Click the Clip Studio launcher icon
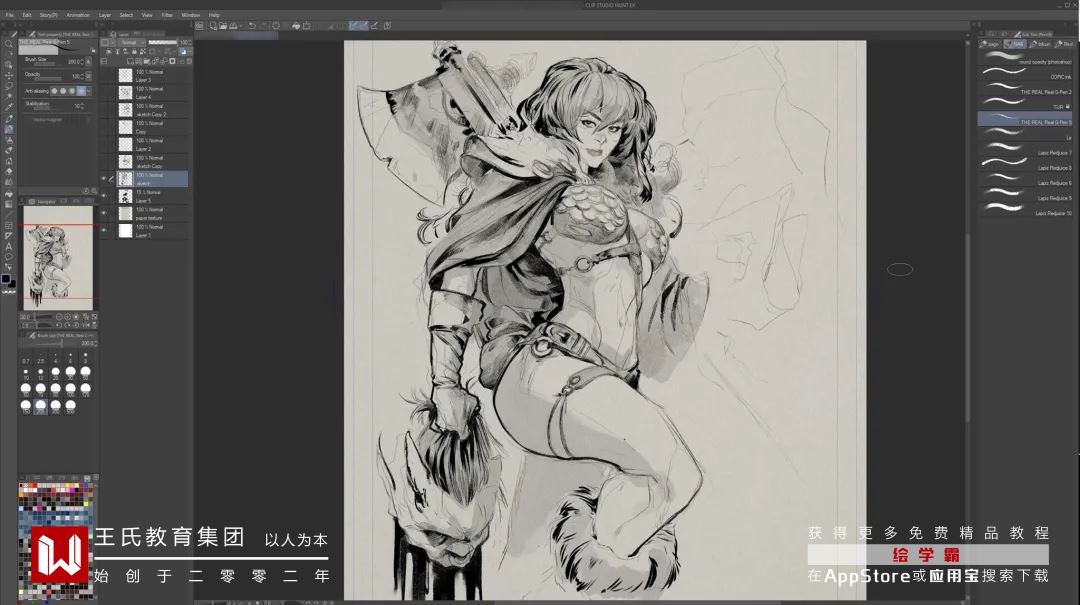 point(199,25)
